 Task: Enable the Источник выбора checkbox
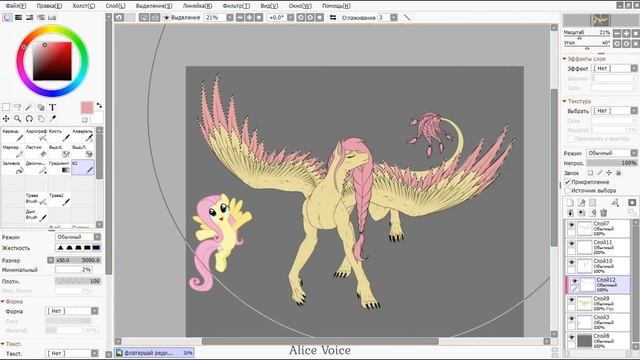(x=567, y=191)
